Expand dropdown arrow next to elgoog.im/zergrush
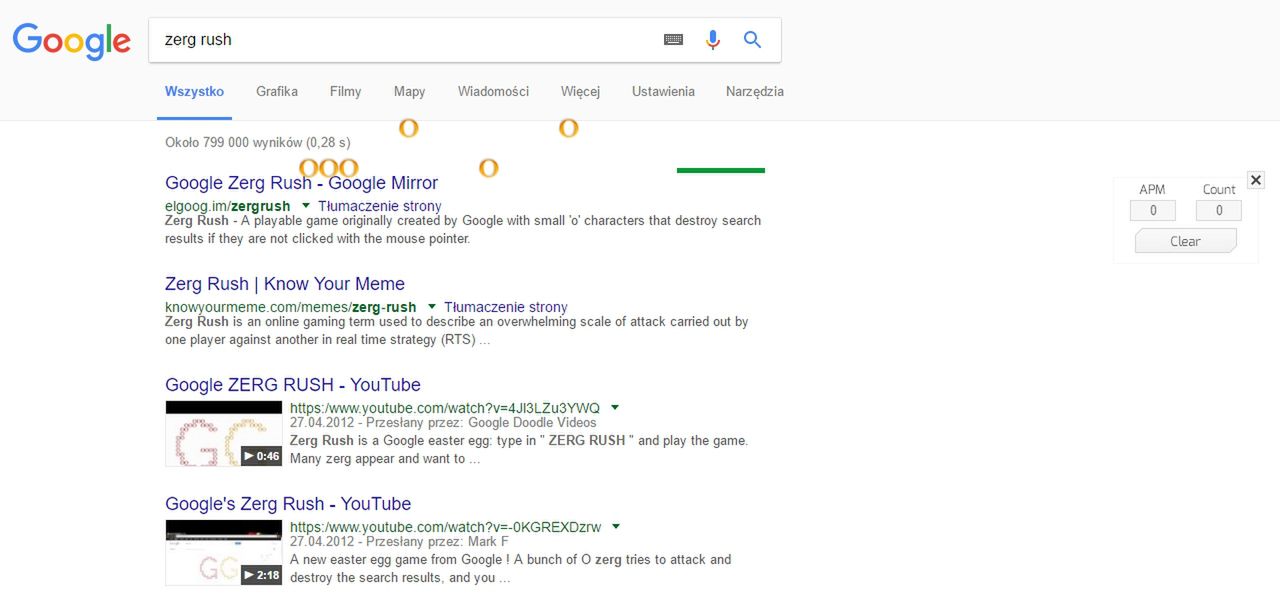Screen dimensions: 1280x600 306,205
